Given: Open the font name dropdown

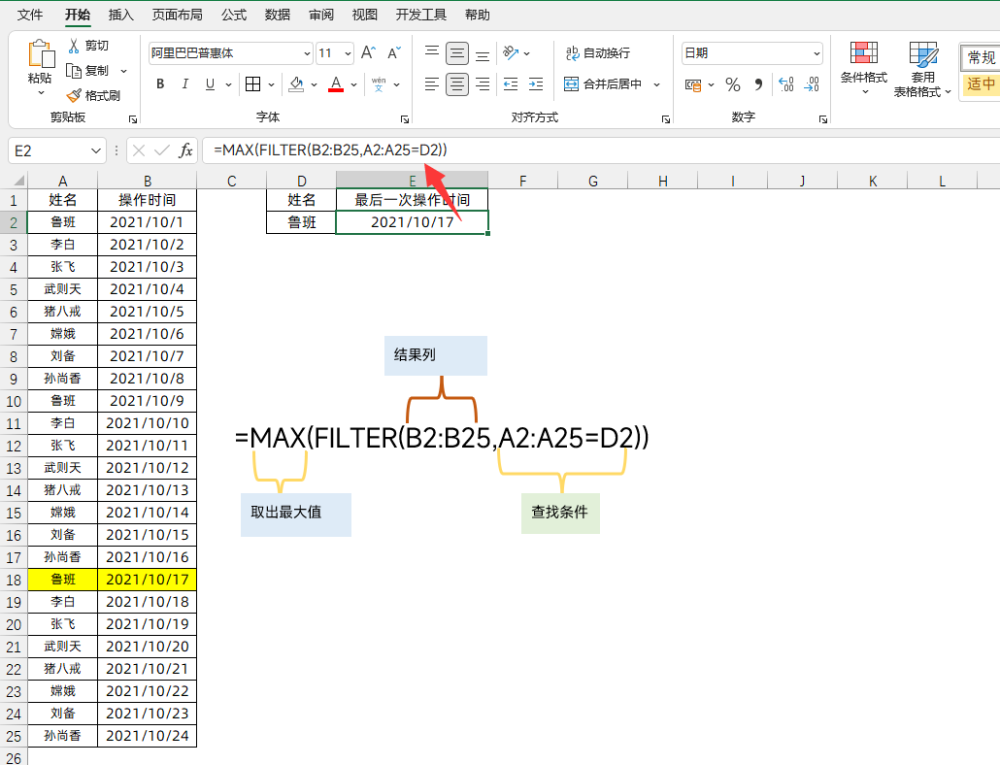Looking at the screenshot, I should tap(307, 54).
